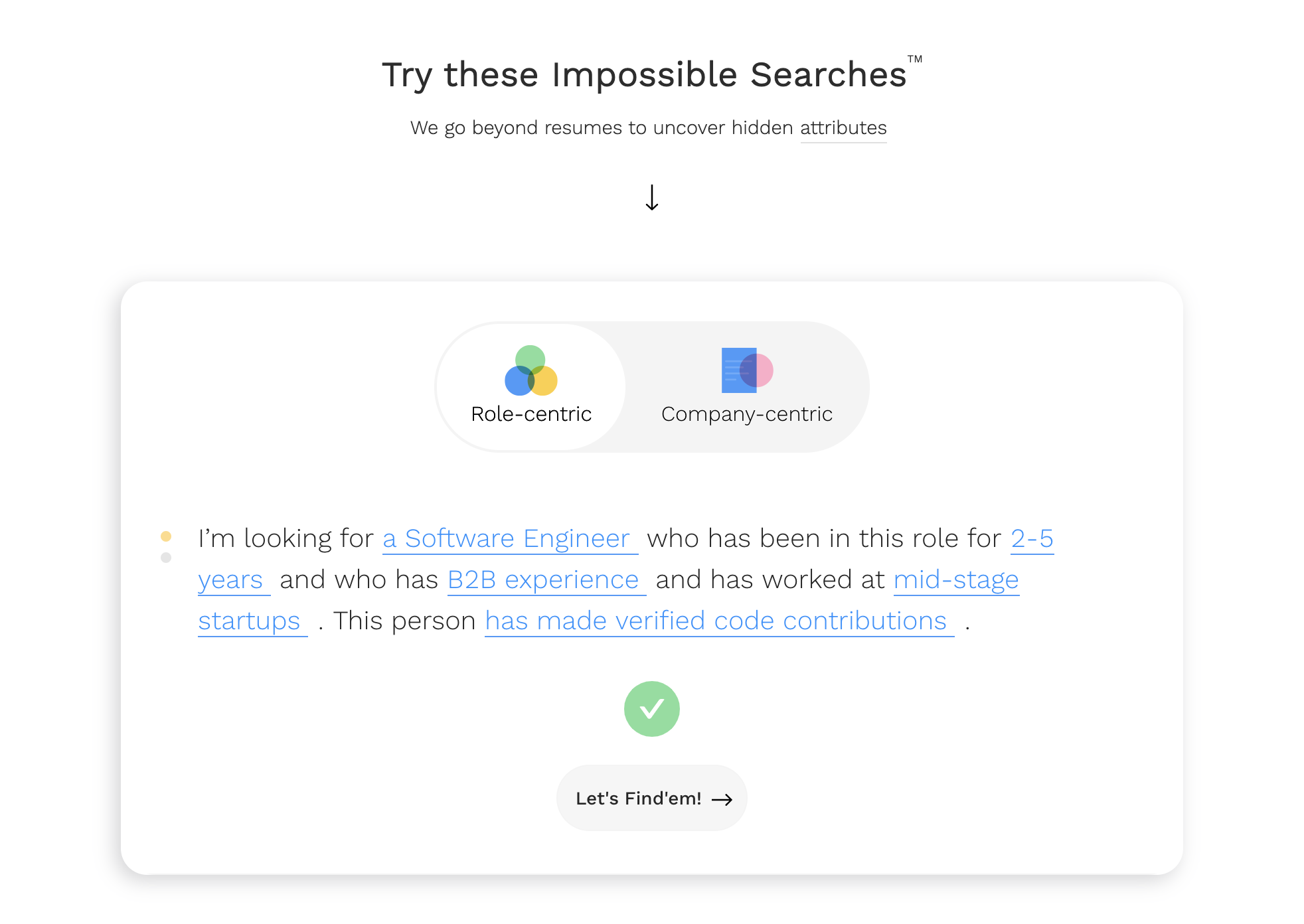Open the 'a Software Engineer' role dropdown
Screen dimensions: 1304x924
(509, 538)
